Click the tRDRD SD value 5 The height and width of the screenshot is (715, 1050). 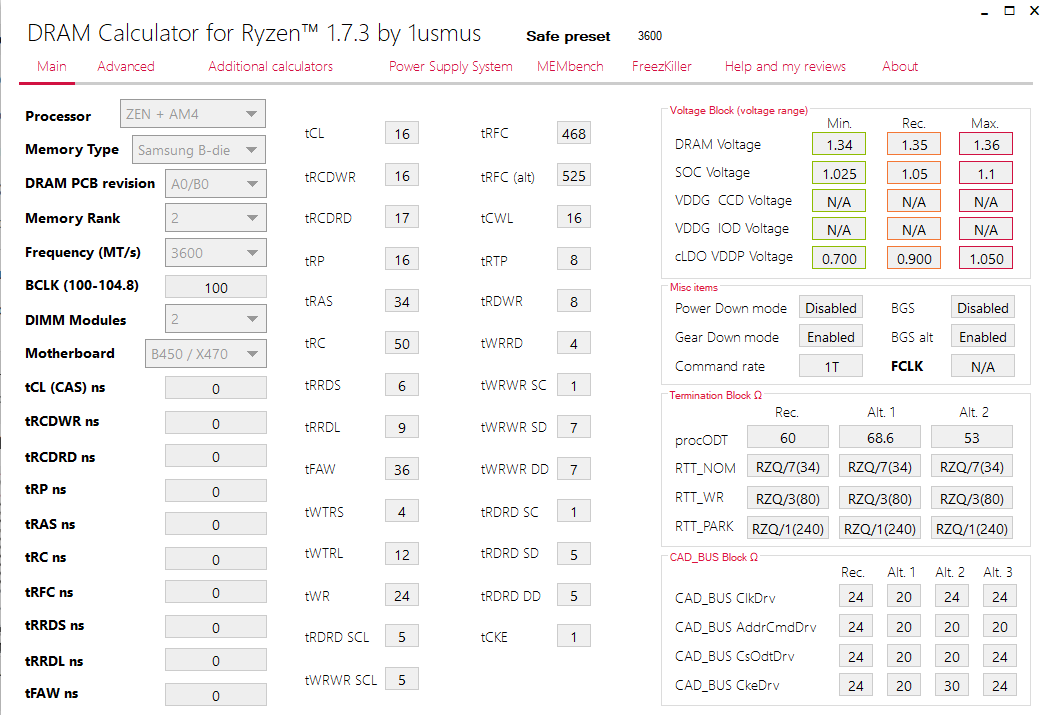click(574, 554)
